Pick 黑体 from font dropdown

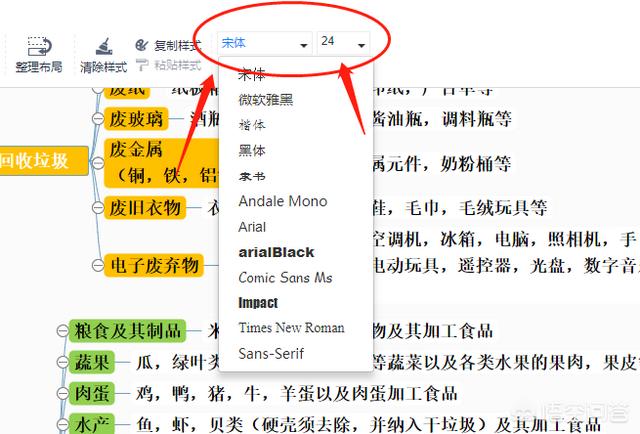[252, 151]
